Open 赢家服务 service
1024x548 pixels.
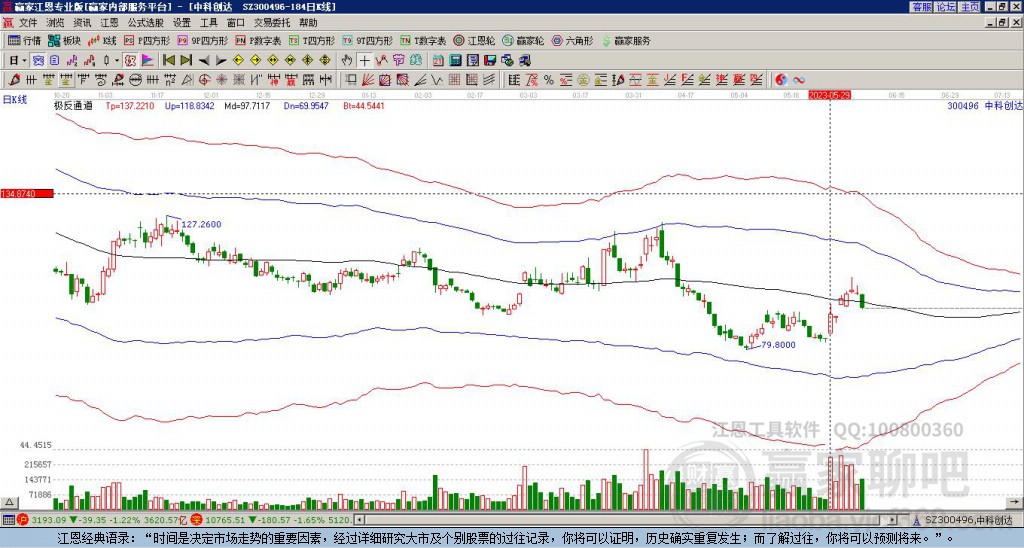point(626,40)
